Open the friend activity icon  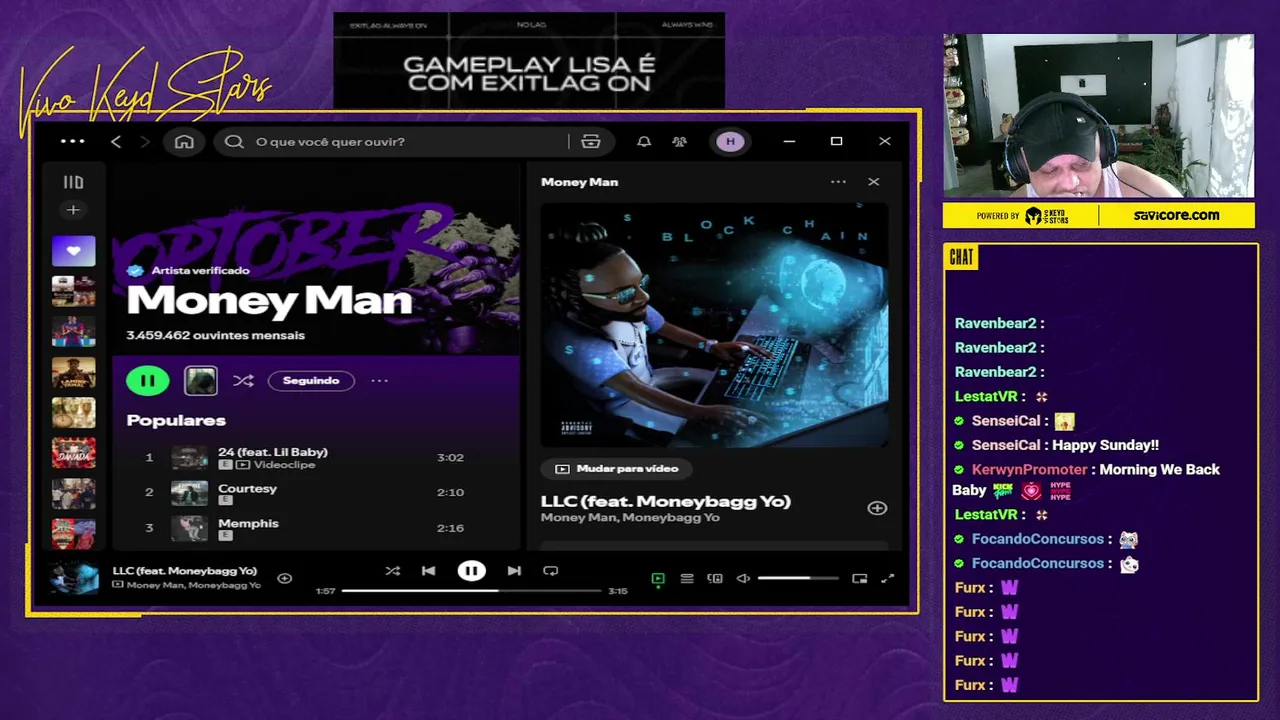point(680,141)
